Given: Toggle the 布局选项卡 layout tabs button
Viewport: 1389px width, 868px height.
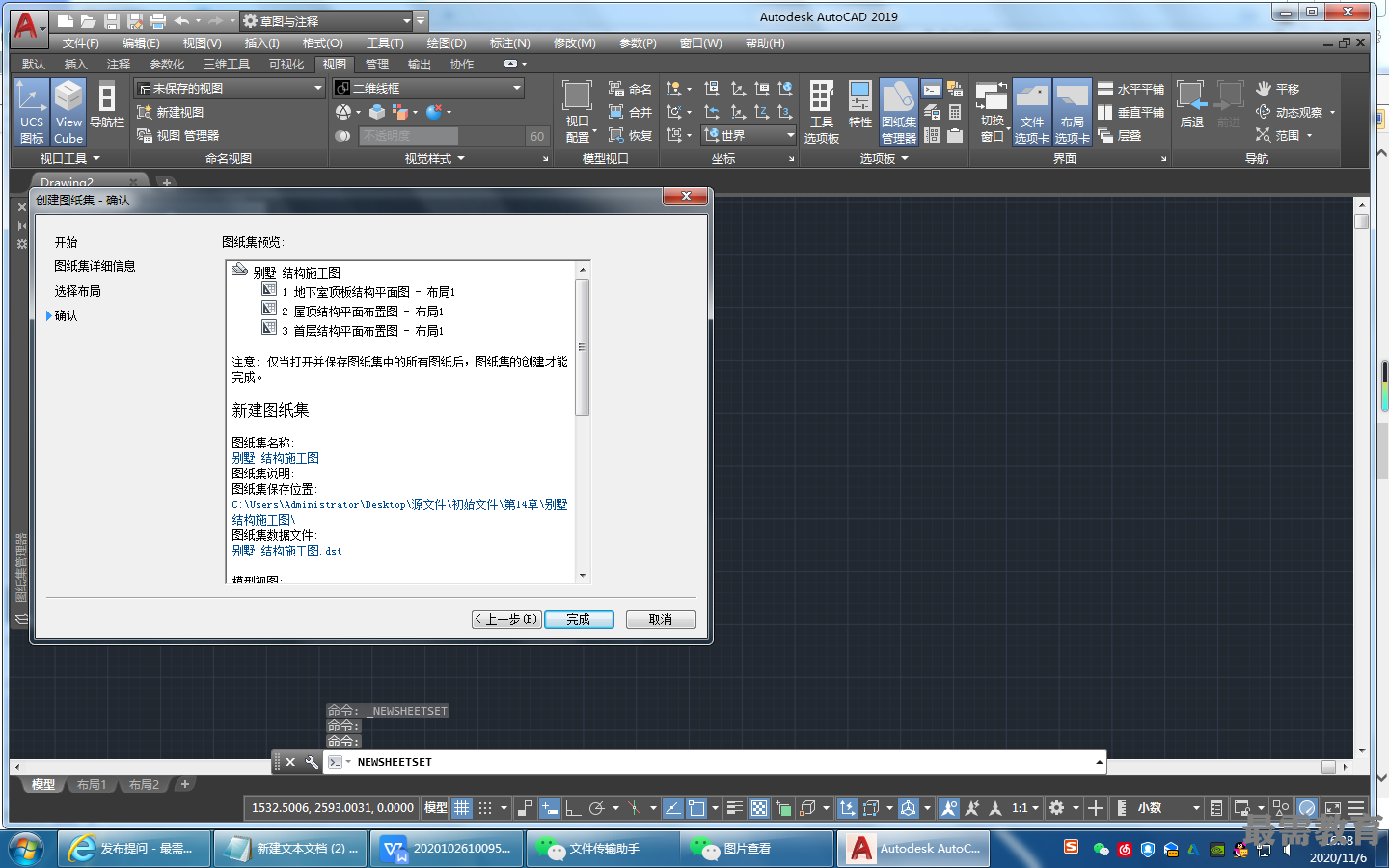Looking at the screenshot, I should [1072, 112].
